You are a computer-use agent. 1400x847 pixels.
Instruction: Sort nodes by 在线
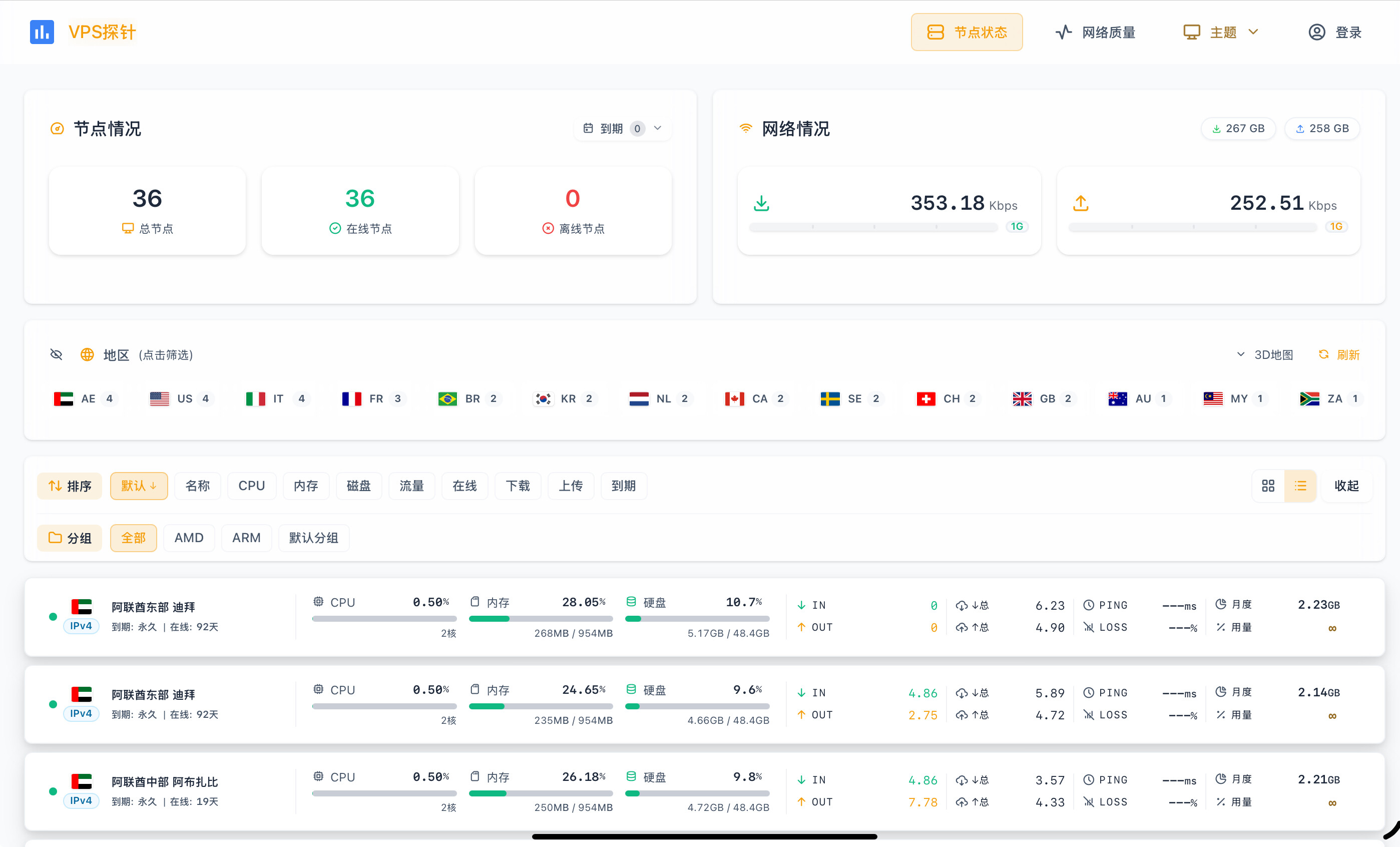[x=465, y=486]
